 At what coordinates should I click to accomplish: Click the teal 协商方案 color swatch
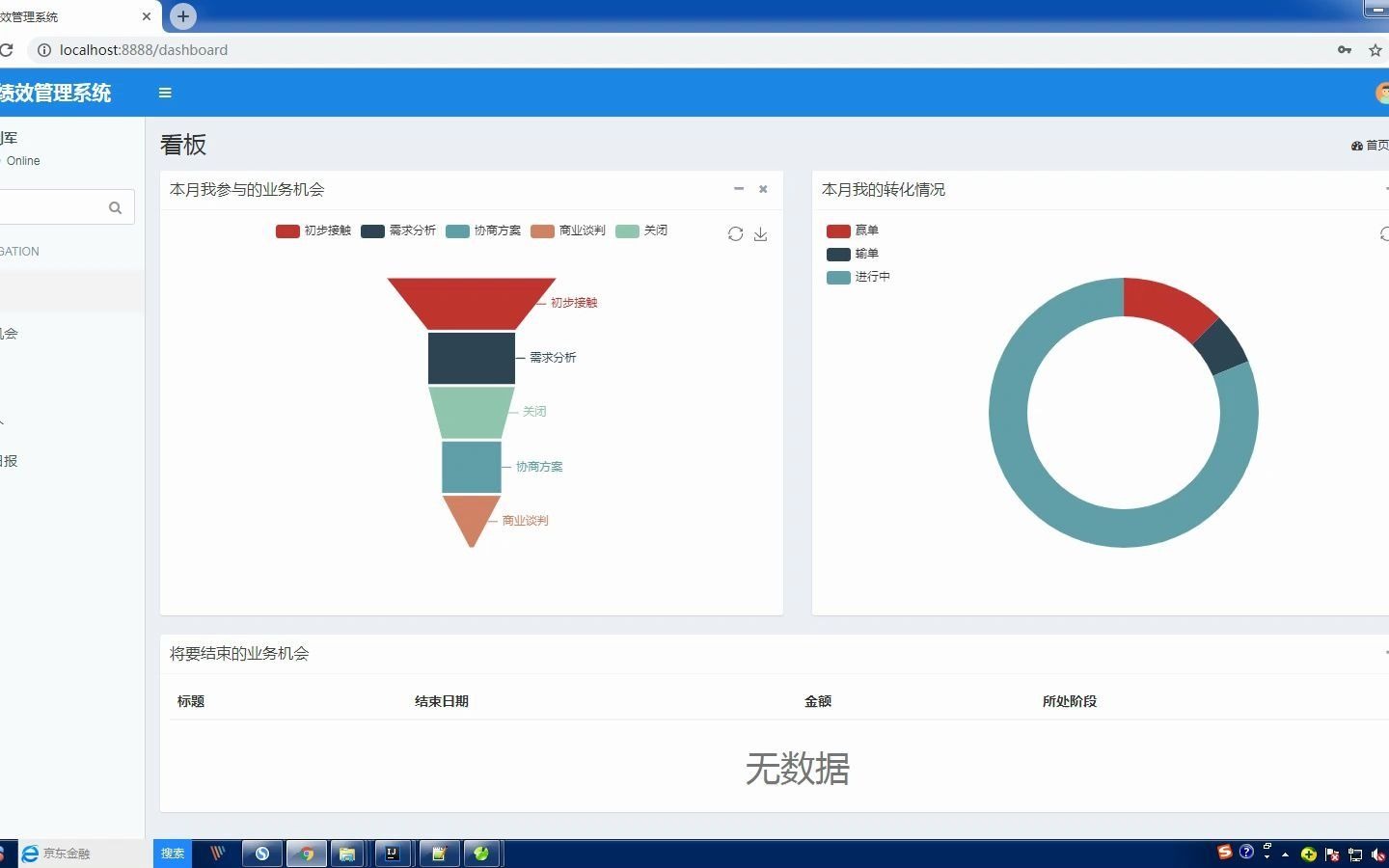coord(456,231)
